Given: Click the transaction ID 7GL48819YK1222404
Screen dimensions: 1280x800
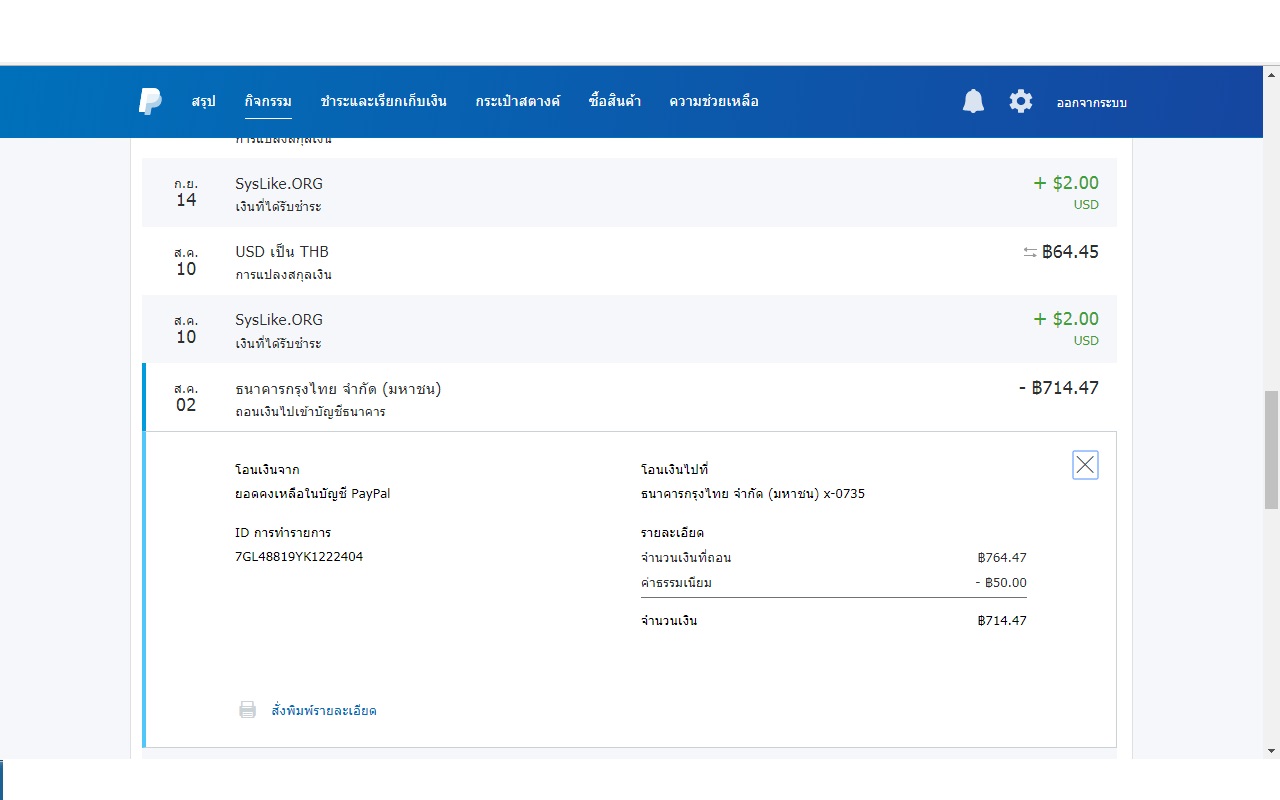Looking at the screenshot, I should tap(299, 556).
